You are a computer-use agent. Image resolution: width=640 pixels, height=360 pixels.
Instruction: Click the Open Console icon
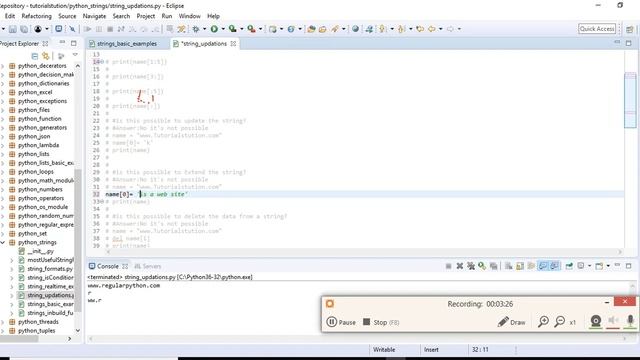[x=599, y=266]
